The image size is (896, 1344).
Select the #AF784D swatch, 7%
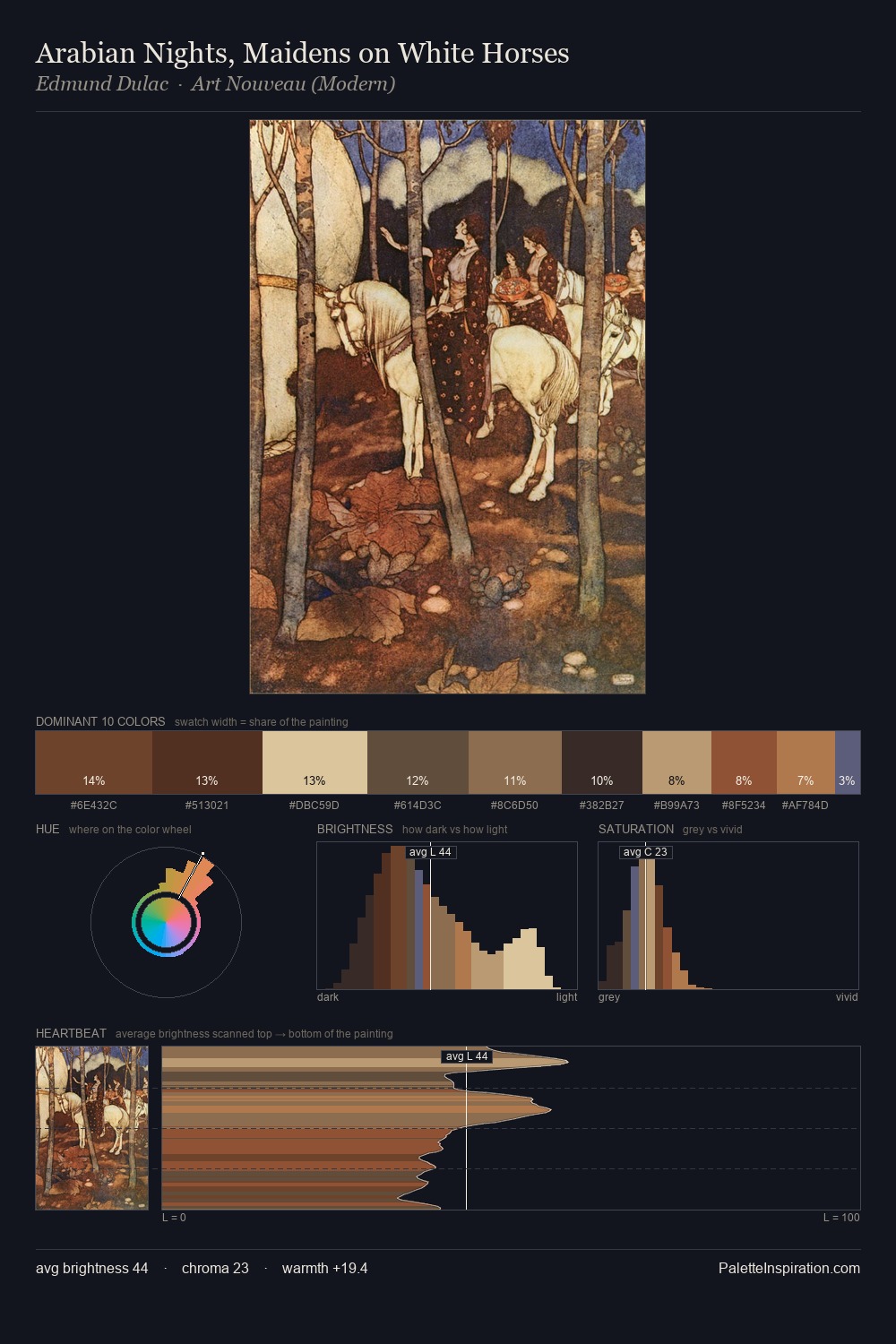[806, 762]
